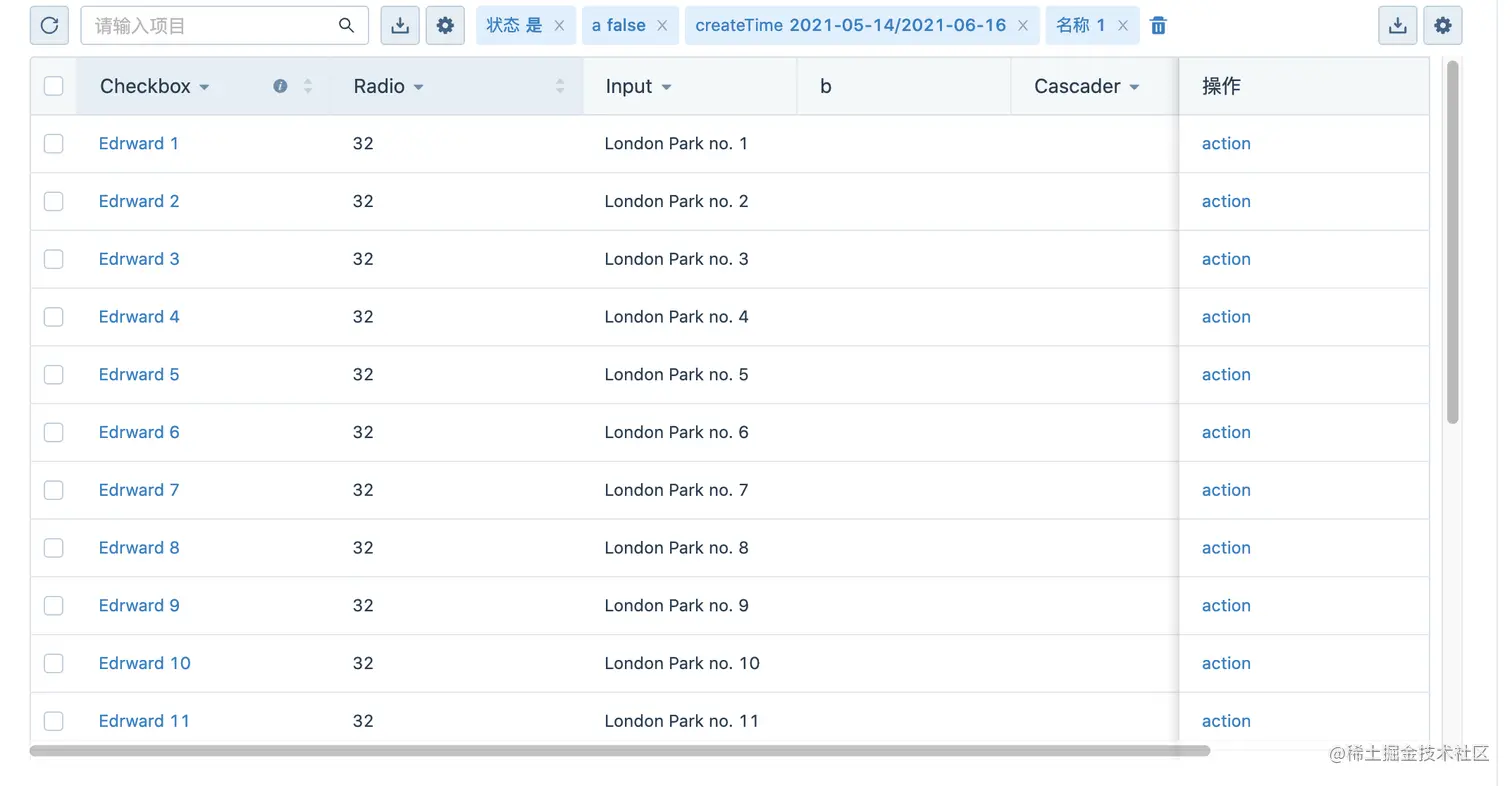This screenshot has height=786, width=1512.
Task: Check the Edrward 11 row checkbox
Action: coord(54,721)
